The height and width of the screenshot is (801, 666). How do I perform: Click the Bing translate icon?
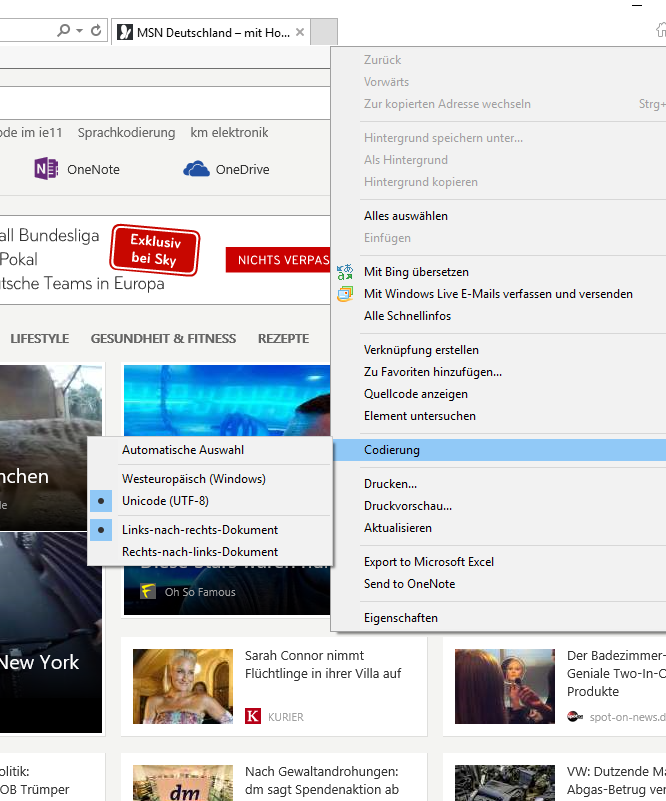coord(345,272)
